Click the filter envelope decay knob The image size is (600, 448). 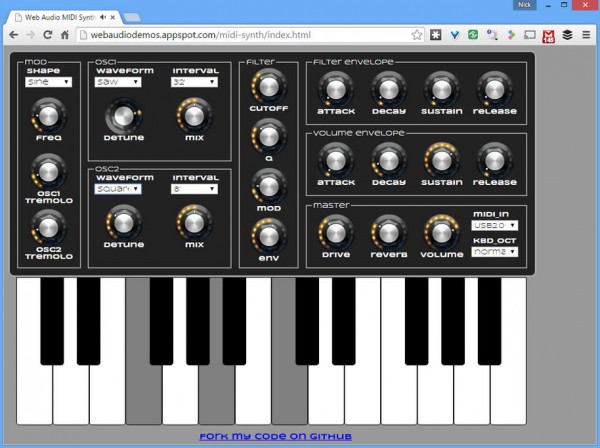[x=389, y=90]
